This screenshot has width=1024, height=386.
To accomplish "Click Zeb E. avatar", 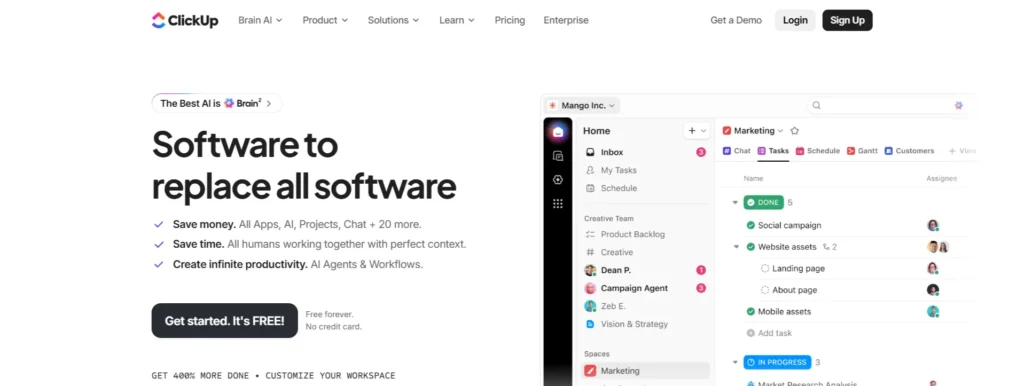I will (590, 306).
